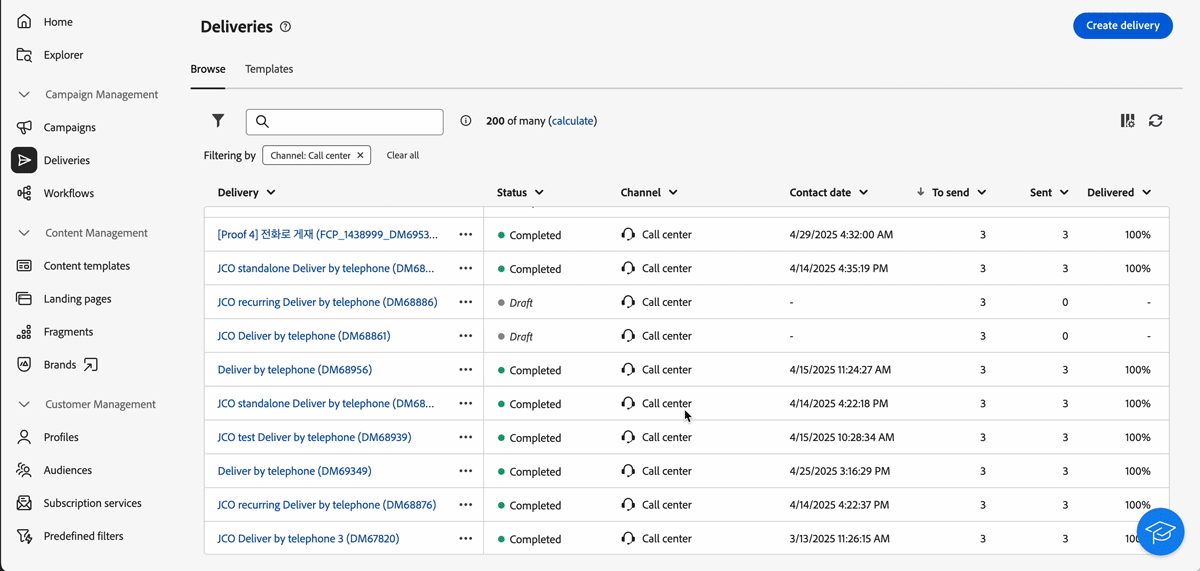
Task: Remove the Channel: Call center filter chip
Action: pyautogui.click(x=360, y=156)
